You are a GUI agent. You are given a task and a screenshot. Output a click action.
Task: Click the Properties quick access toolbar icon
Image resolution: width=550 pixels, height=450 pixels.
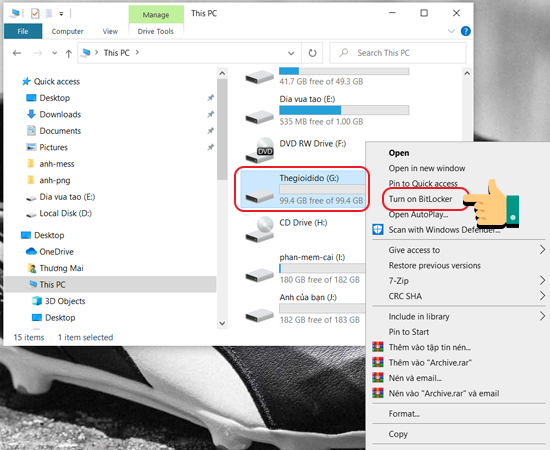click(35, 14)
